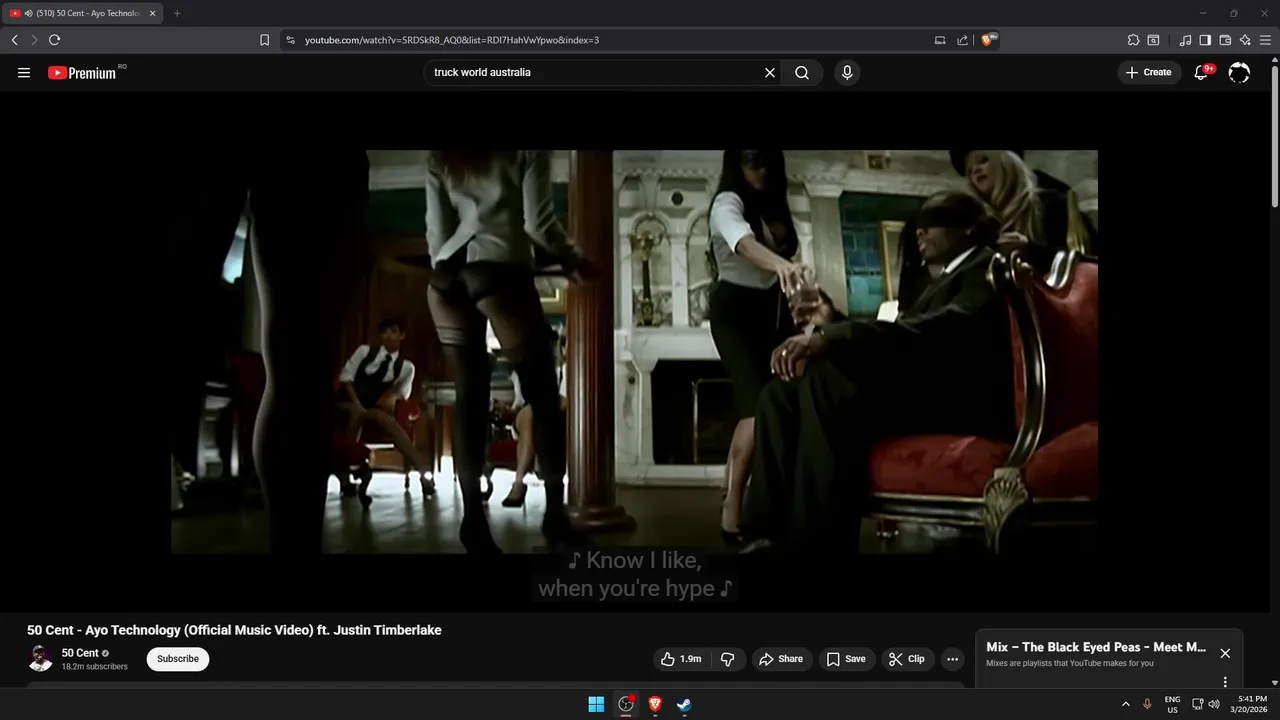Start voice search with the microphone
The height and width of the screenshot is (720, 1280).
pos(847,72)
